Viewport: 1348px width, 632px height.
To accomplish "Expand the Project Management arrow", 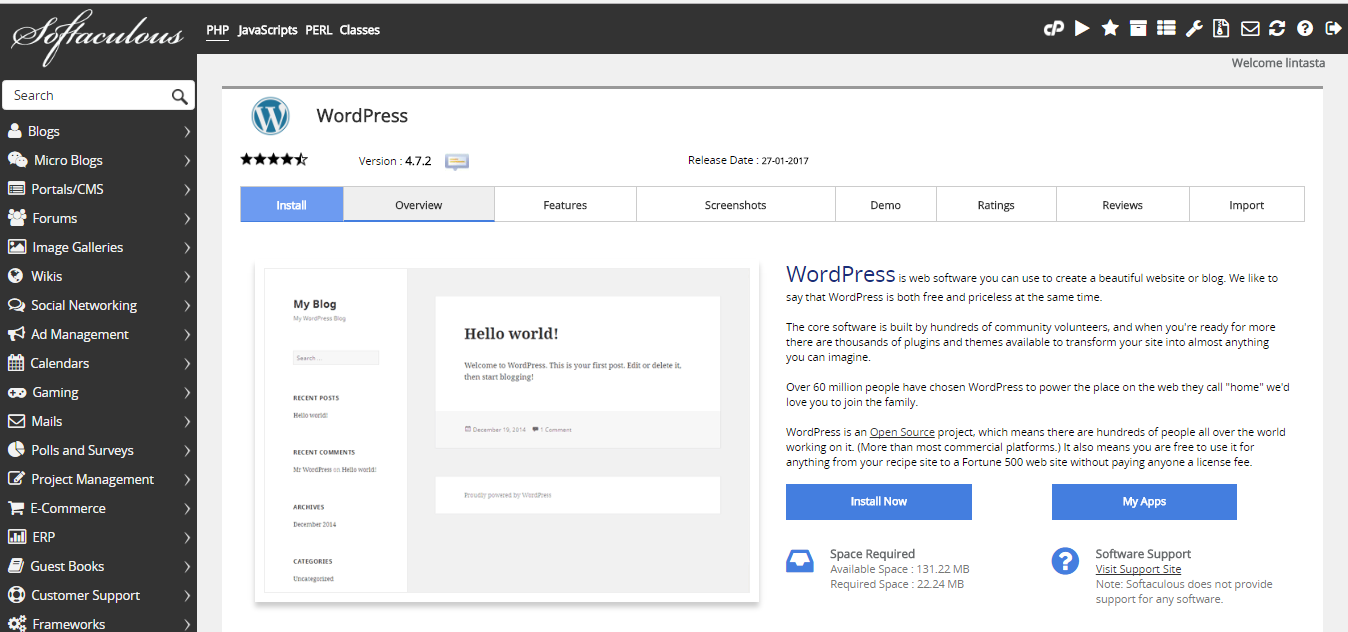I will (x=187, y=479).
